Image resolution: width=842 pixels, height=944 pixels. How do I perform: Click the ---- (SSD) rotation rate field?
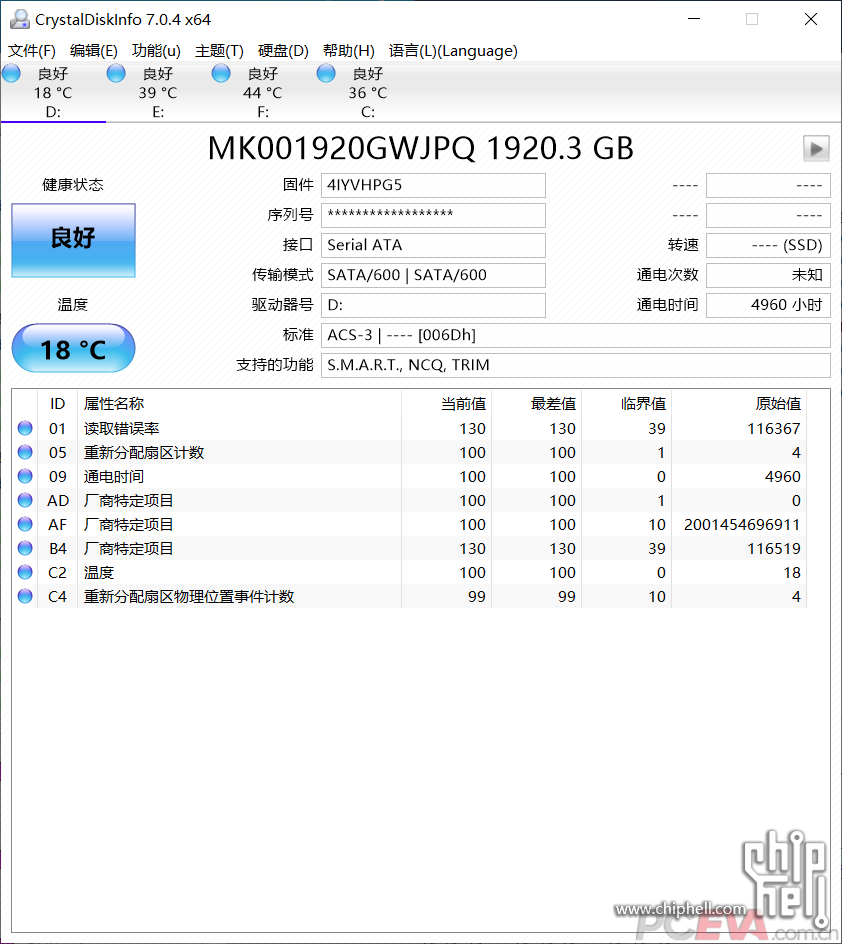(768, 245)
